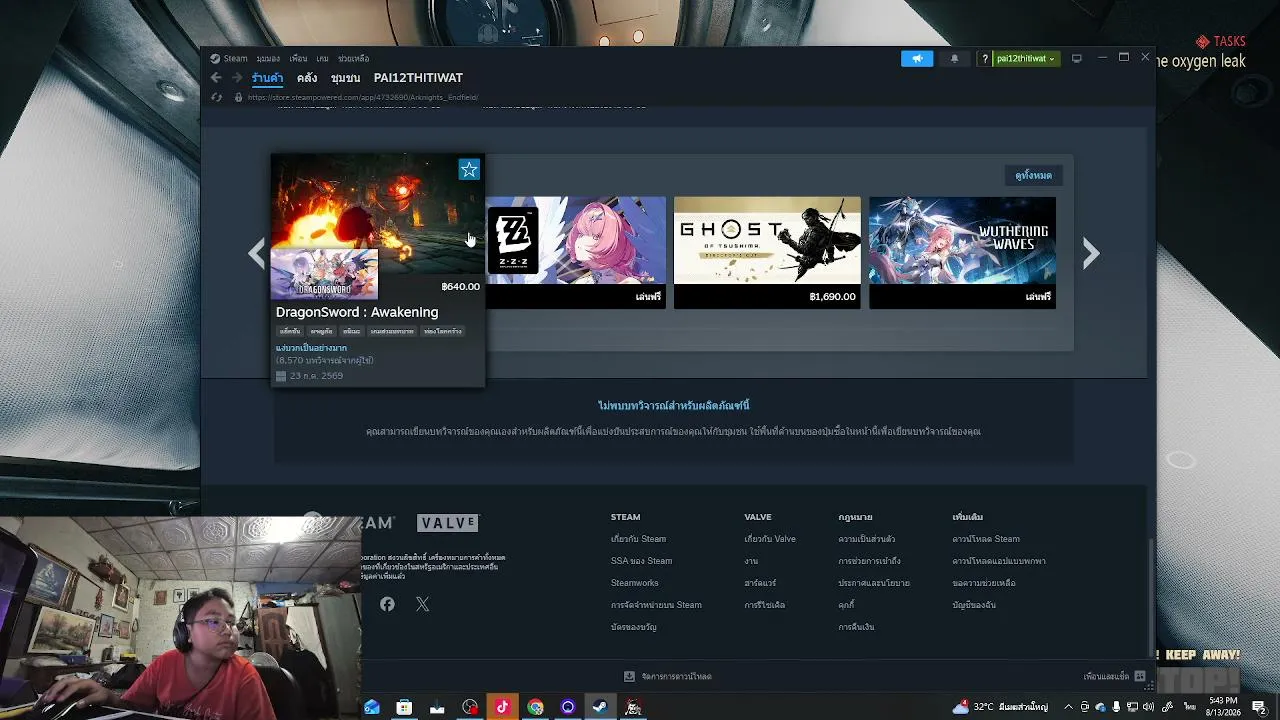Image resolution: width=1280 pixels, height=720 pixels.
Task: Open the Wuthering Waves game card
Action: [x=962, y=252]
